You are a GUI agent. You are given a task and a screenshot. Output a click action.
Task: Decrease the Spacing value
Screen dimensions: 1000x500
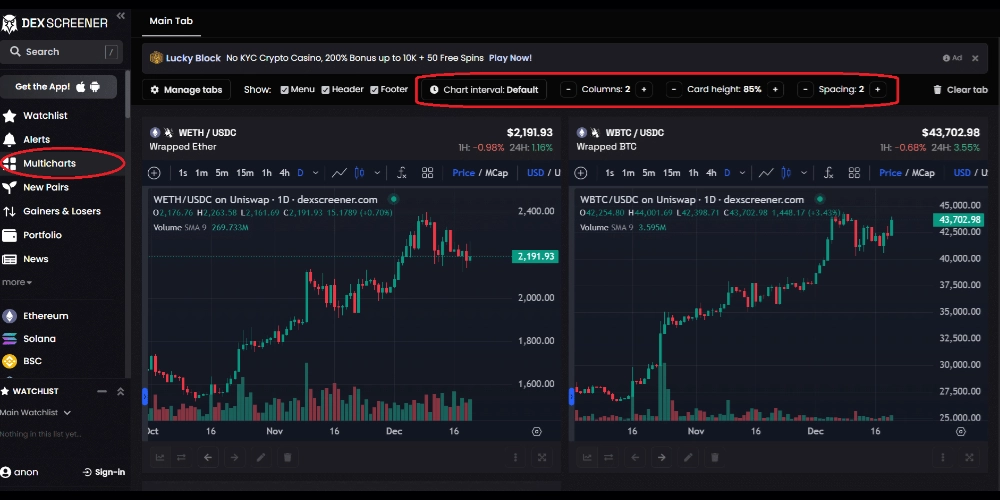tap(805, 90)
